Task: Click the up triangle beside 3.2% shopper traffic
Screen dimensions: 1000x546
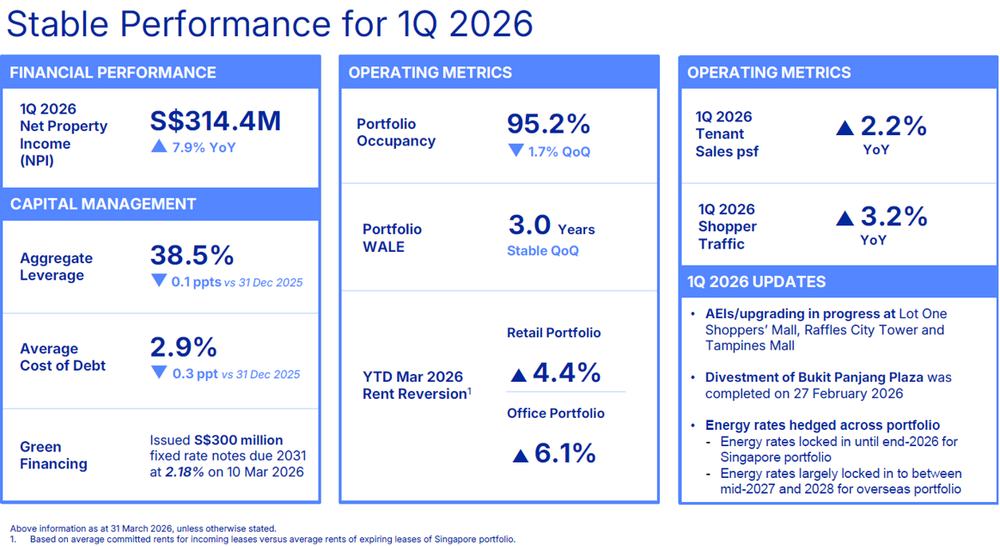Action: (845, 219)
